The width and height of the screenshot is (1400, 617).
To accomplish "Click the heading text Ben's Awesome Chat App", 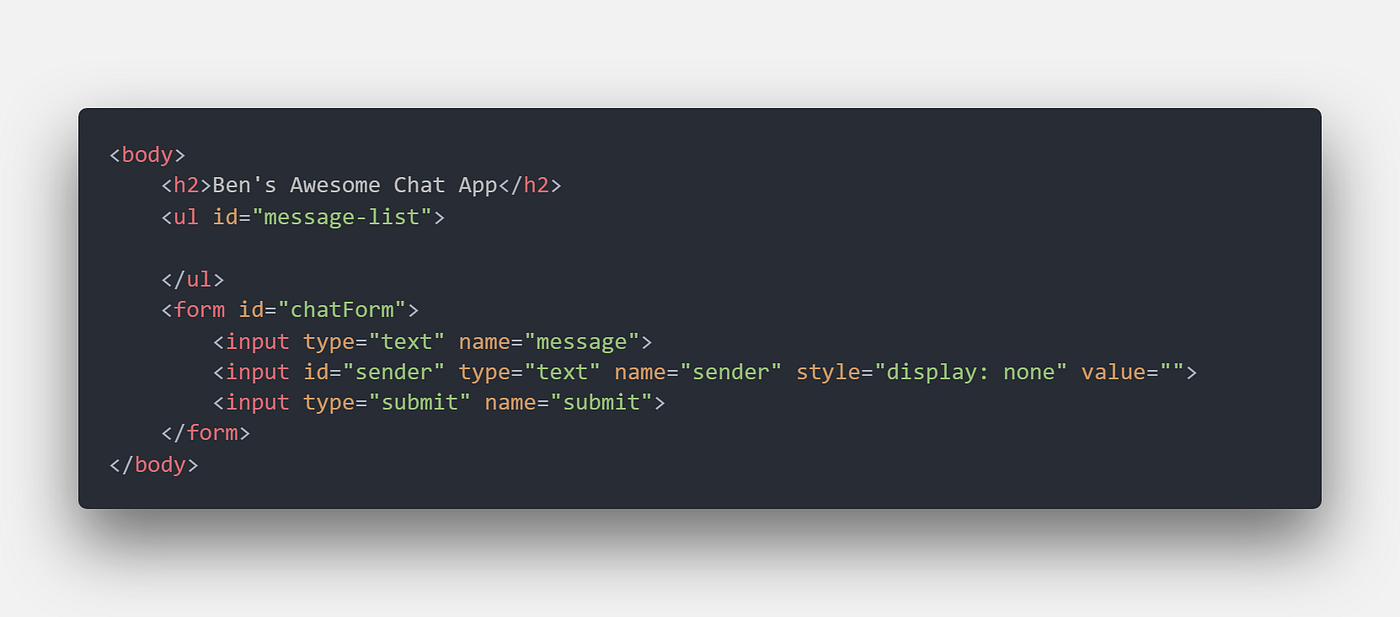I will click(355, 185).
